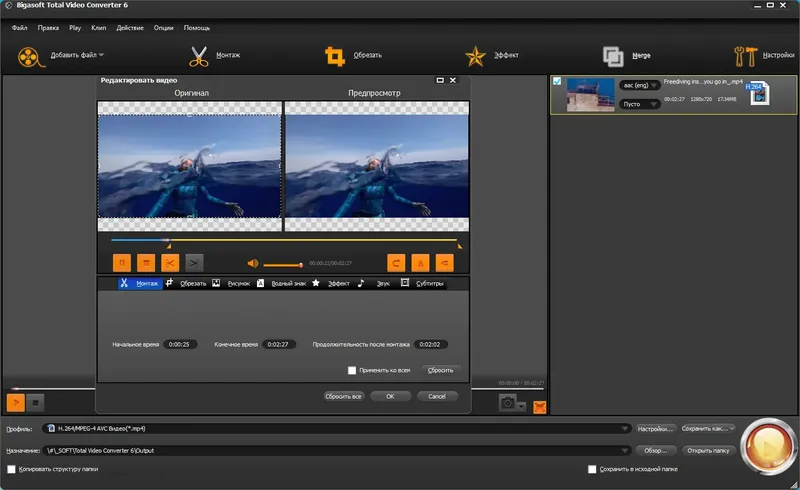Expand the Назначение output path dropdown
Image resolution: width=800 pixels, height=490 pixels.
point(624,451)
